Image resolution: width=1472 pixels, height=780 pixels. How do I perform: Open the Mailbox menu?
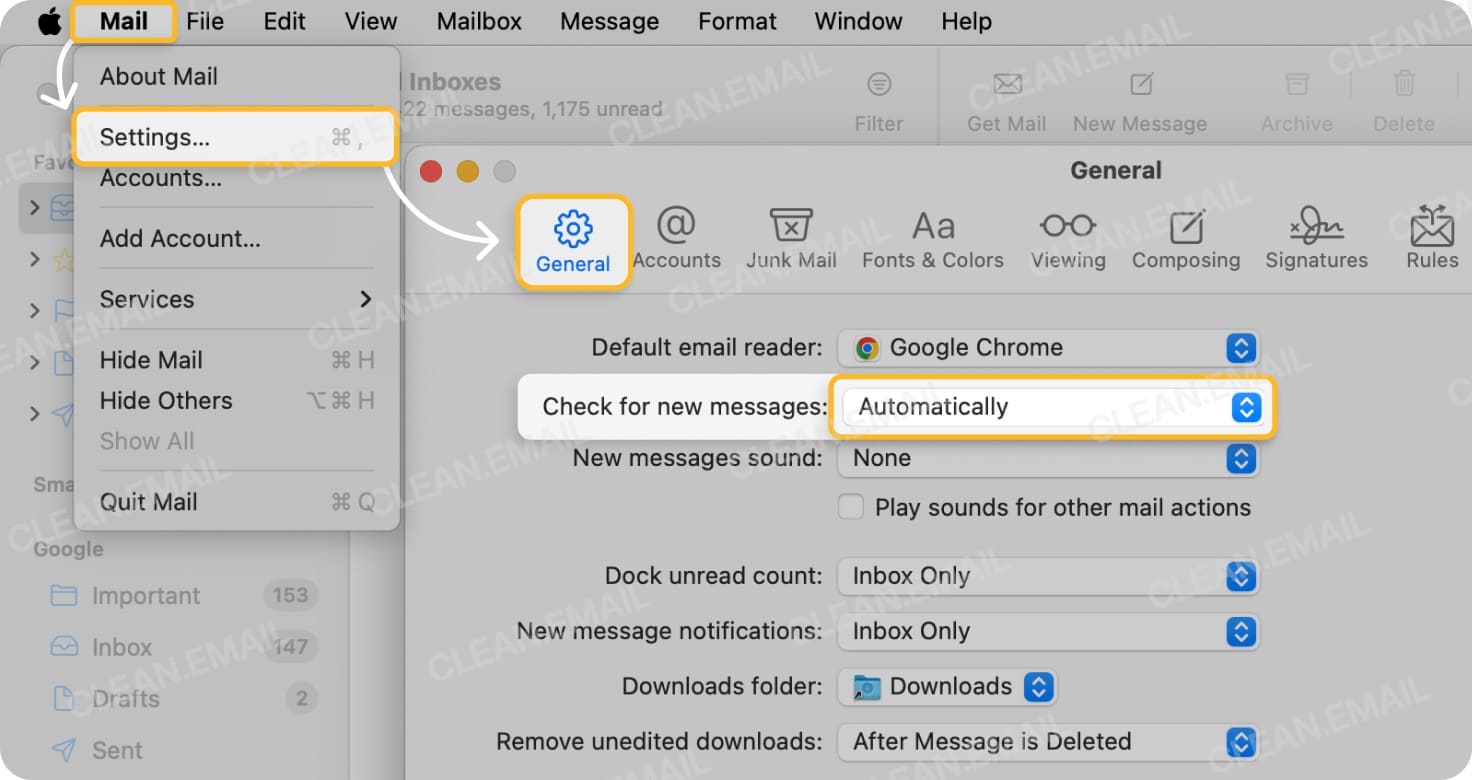click(478, 21)
